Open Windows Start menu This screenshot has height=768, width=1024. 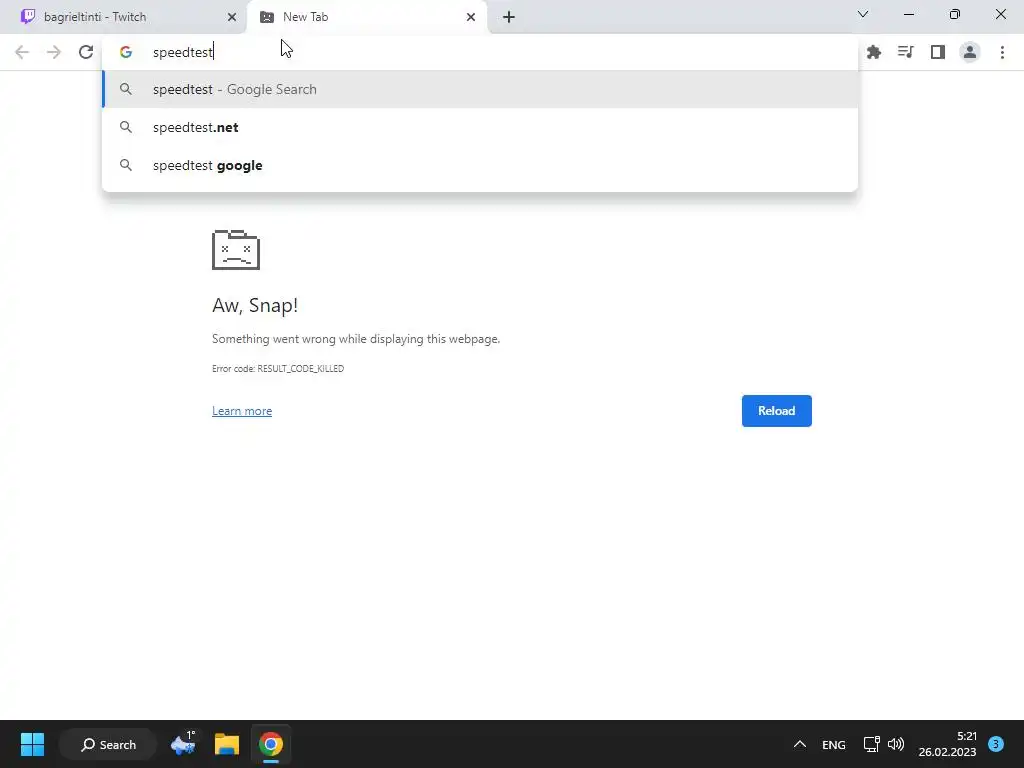[32, 744]
